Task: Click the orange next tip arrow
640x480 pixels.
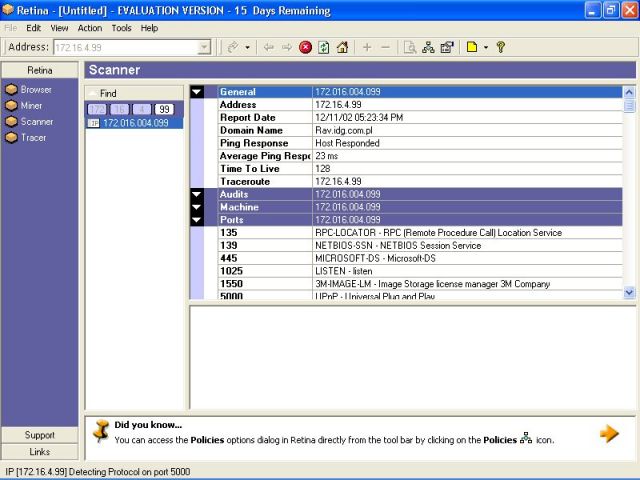Action: [x=609, y=433]
